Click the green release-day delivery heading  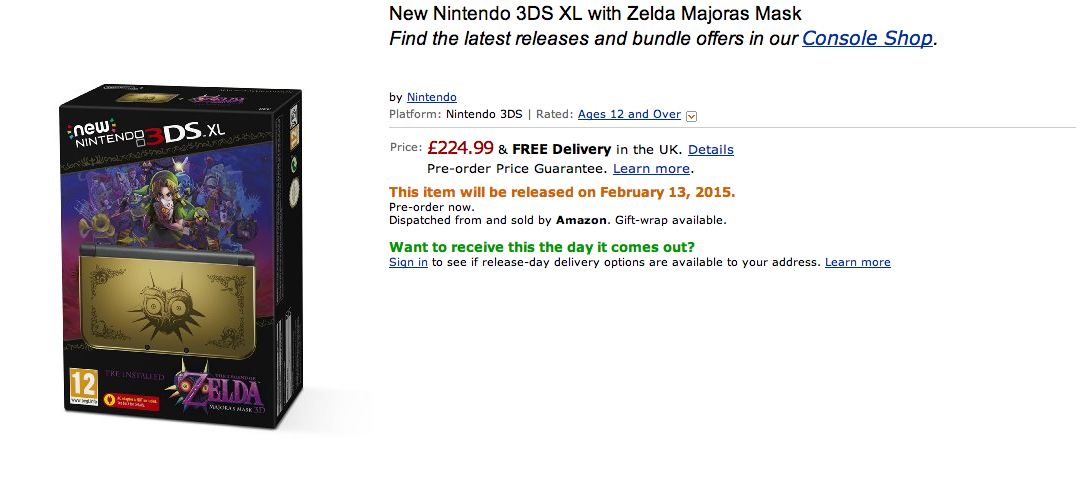click(541, 247)
